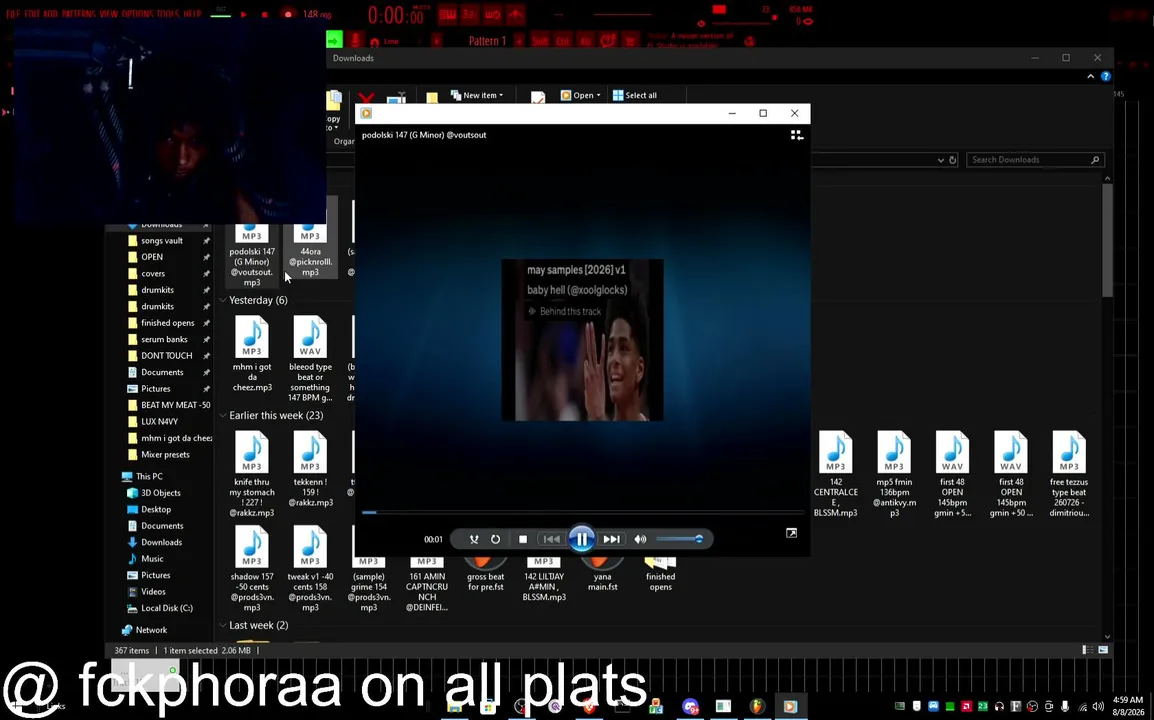The width and height of the screenshot is (1154, 720).
Task: Select knife thru my stomach mp3 file
Action: click(252, 473)
